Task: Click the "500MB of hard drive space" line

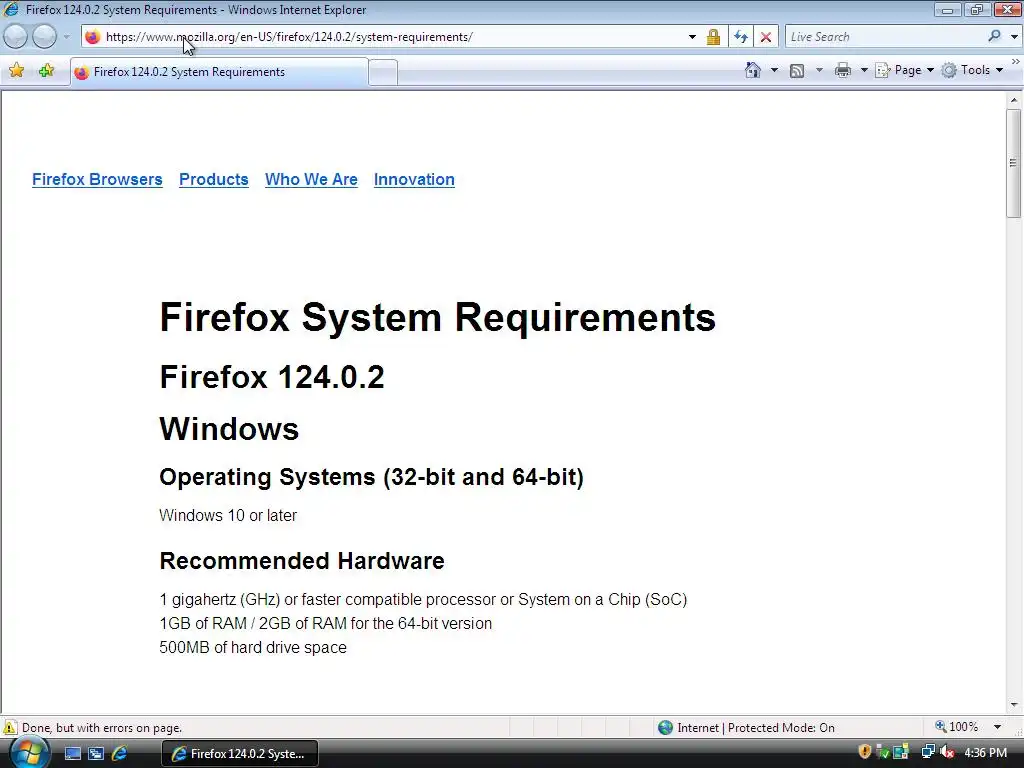Action: point(253,647)
